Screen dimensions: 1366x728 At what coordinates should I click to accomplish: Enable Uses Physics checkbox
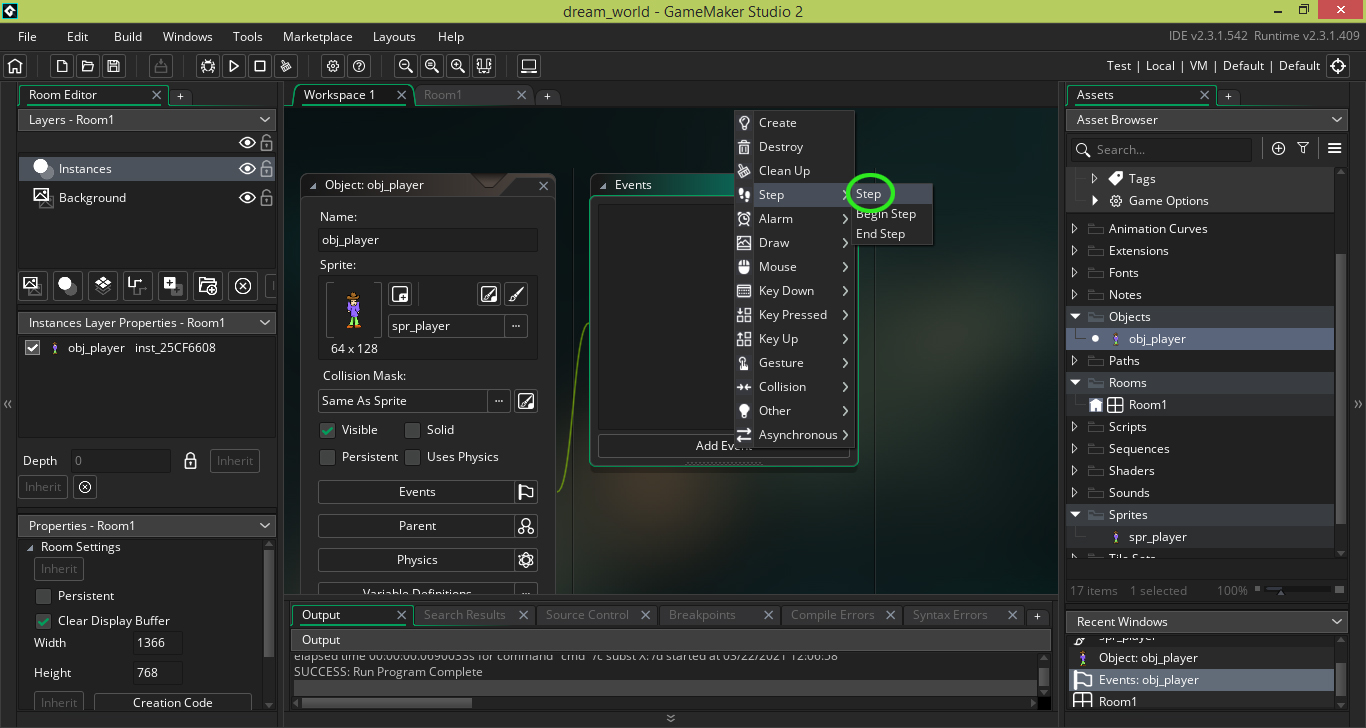click(412, 457)
